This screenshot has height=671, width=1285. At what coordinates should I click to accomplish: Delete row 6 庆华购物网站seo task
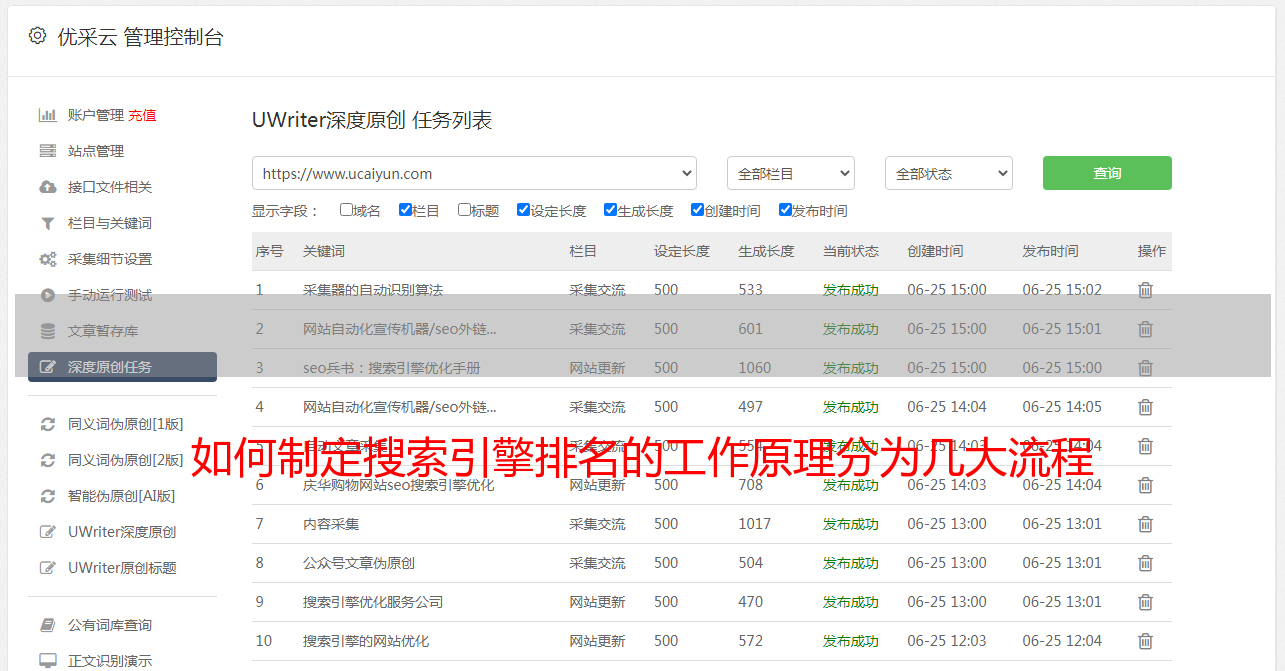coord(1145,485)
